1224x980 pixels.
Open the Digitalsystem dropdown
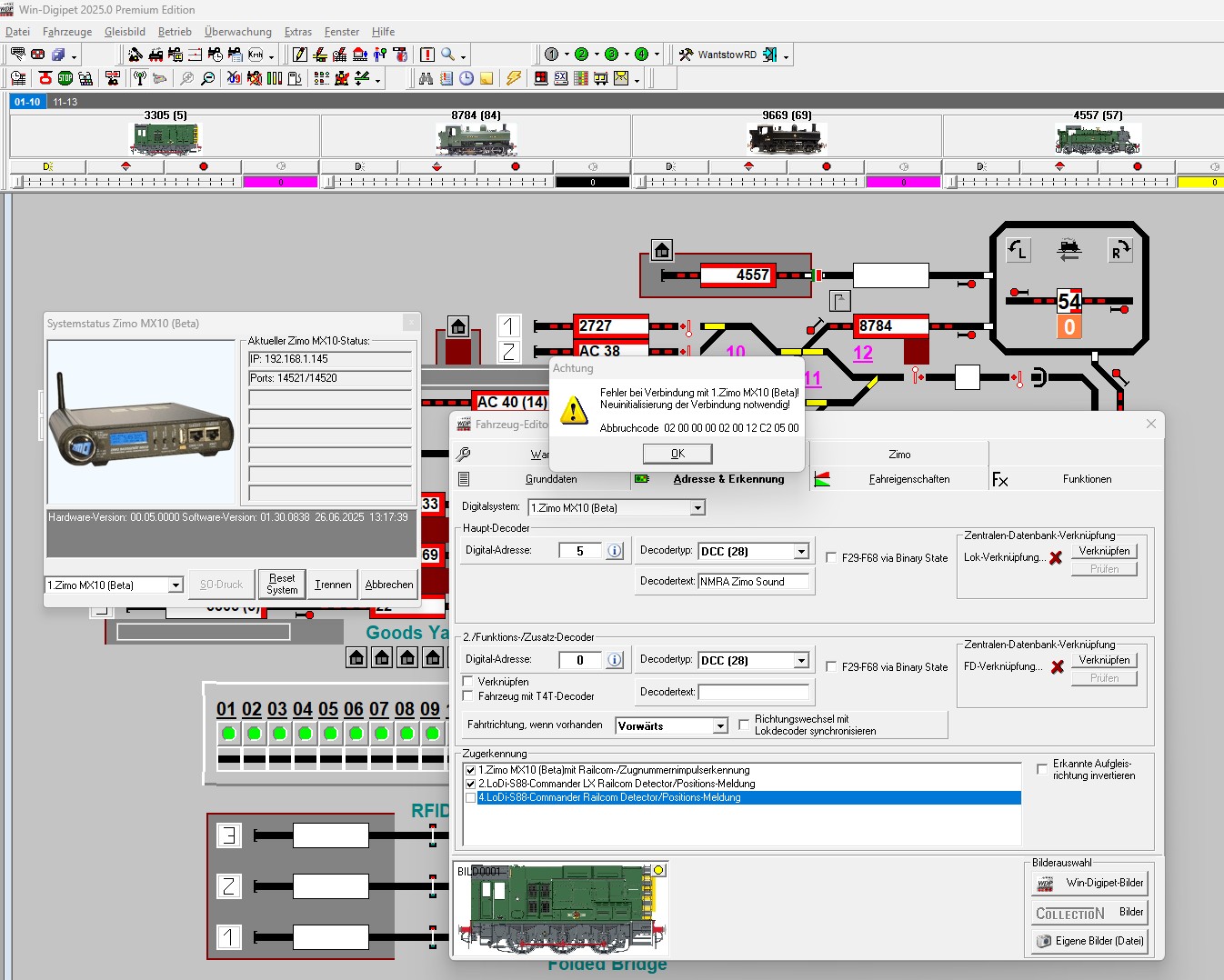697,508
